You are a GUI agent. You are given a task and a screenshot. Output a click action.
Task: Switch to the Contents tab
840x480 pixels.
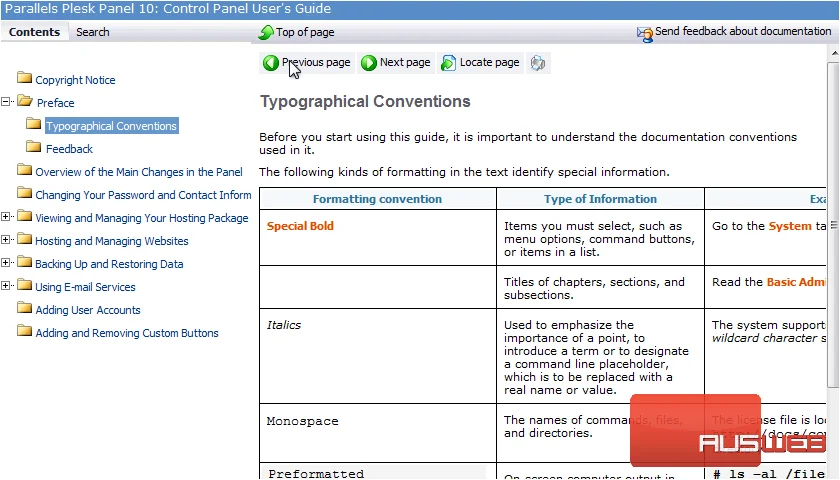click(x=34, y=32)
